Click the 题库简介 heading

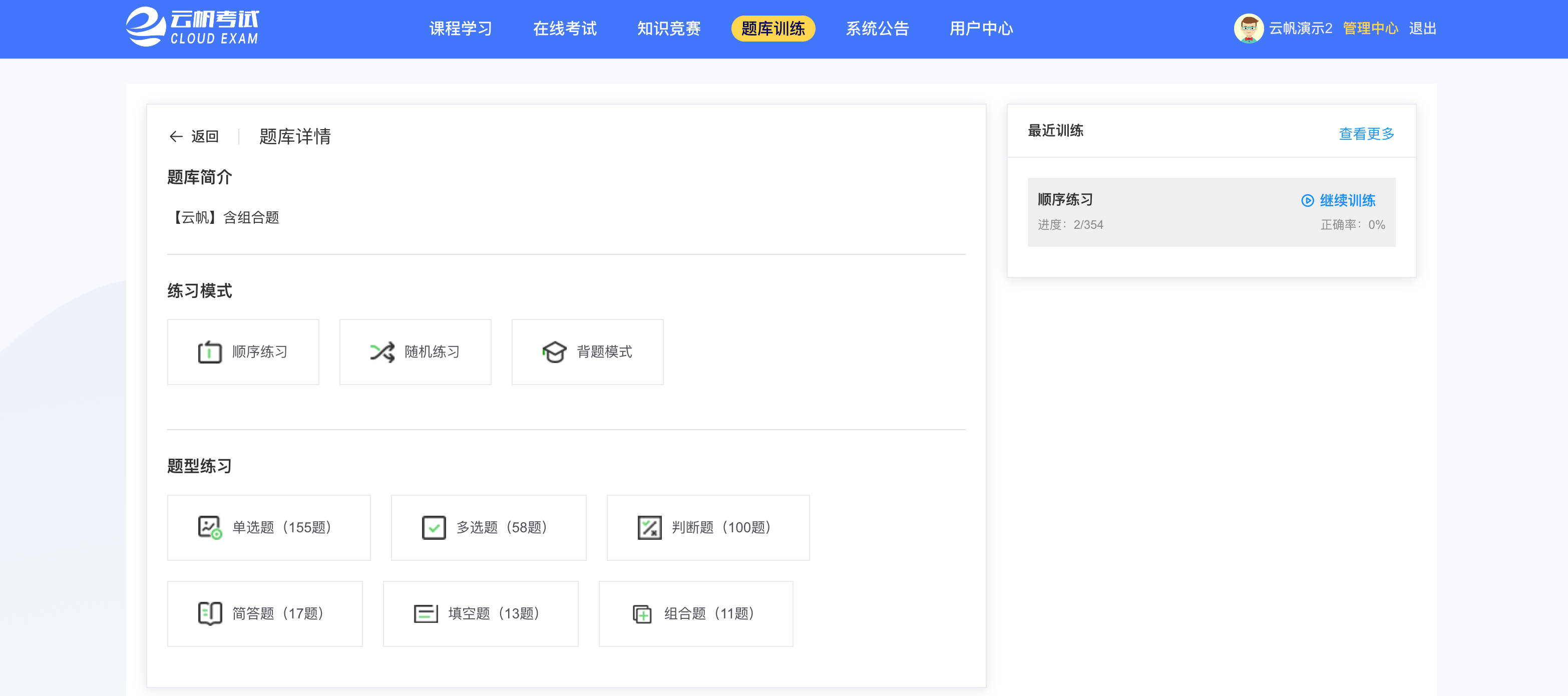pyautogui.click(x=200, y=177)
